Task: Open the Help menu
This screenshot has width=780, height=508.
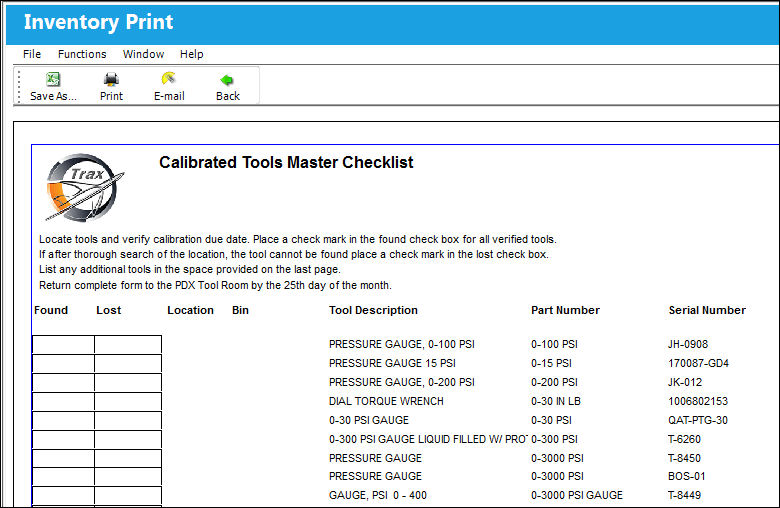Action: coord(192,54)
